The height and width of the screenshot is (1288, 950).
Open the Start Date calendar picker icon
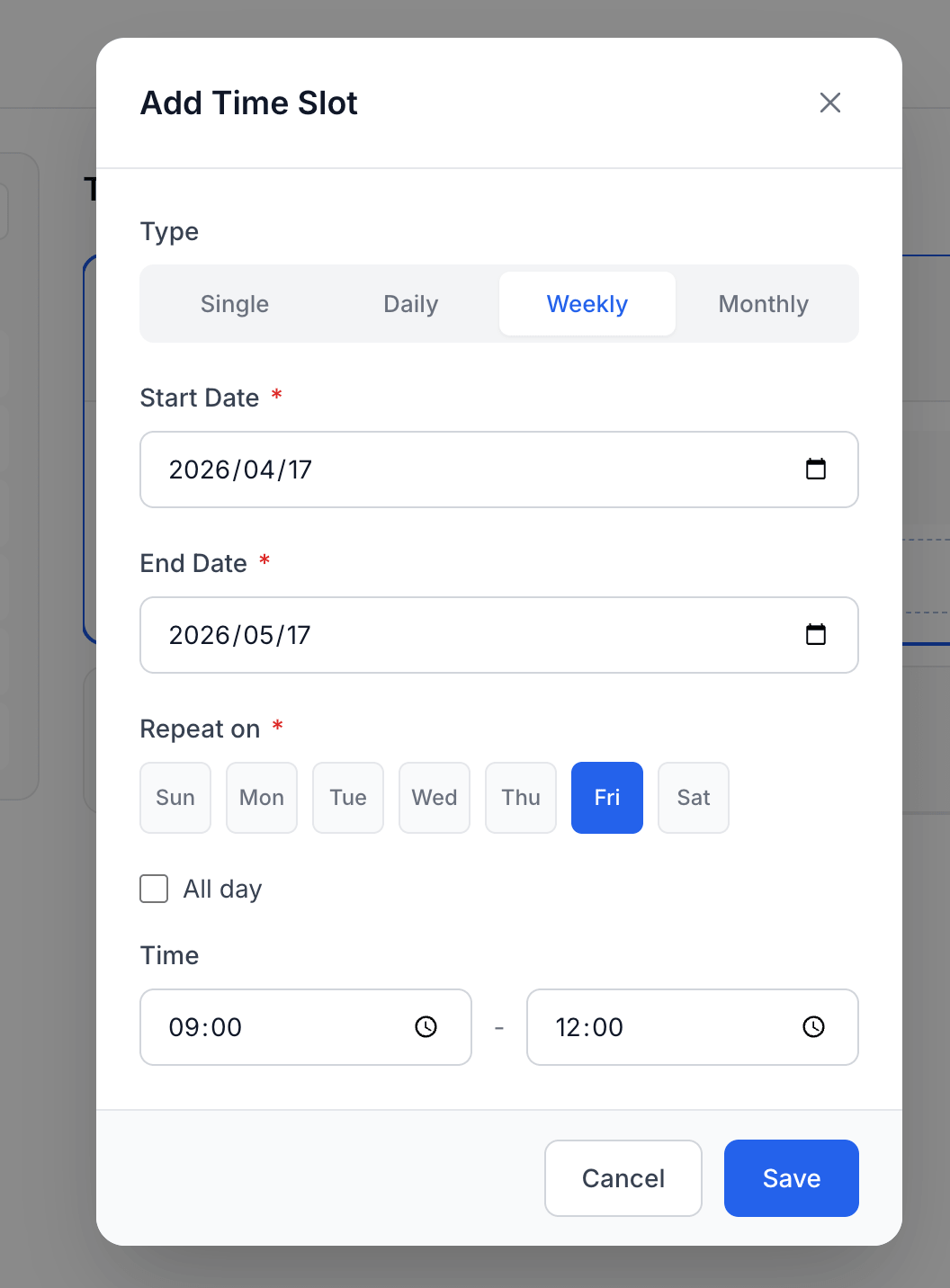(x=816, y=469)
